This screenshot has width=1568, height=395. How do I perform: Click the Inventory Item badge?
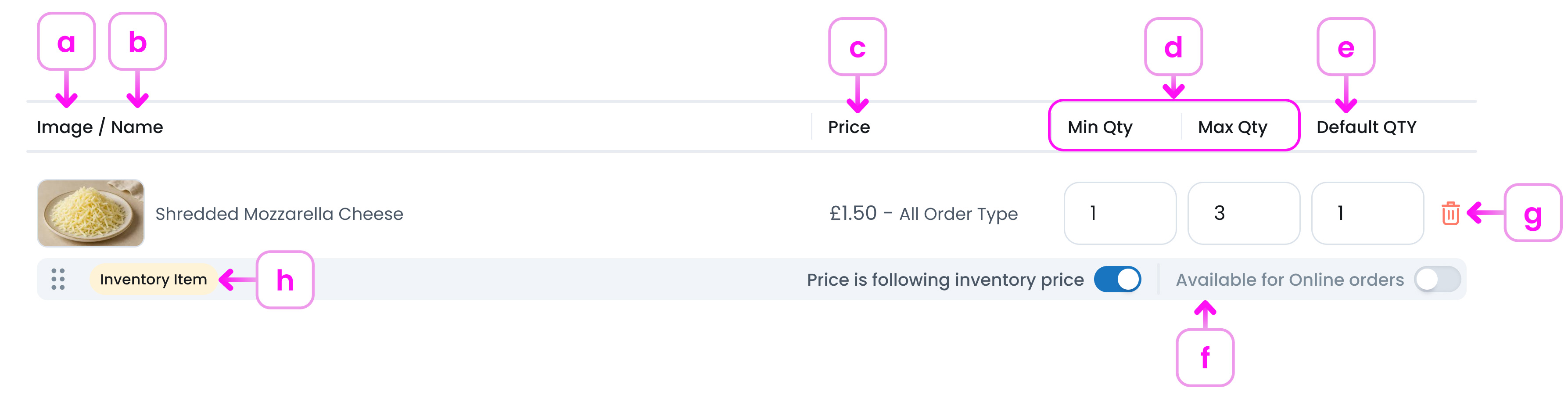tap(154, 280)
